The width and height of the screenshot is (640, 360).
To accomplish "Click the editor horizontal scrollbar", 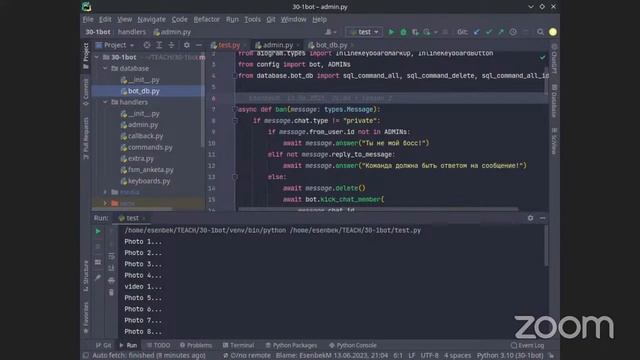I will click(378, 209).
